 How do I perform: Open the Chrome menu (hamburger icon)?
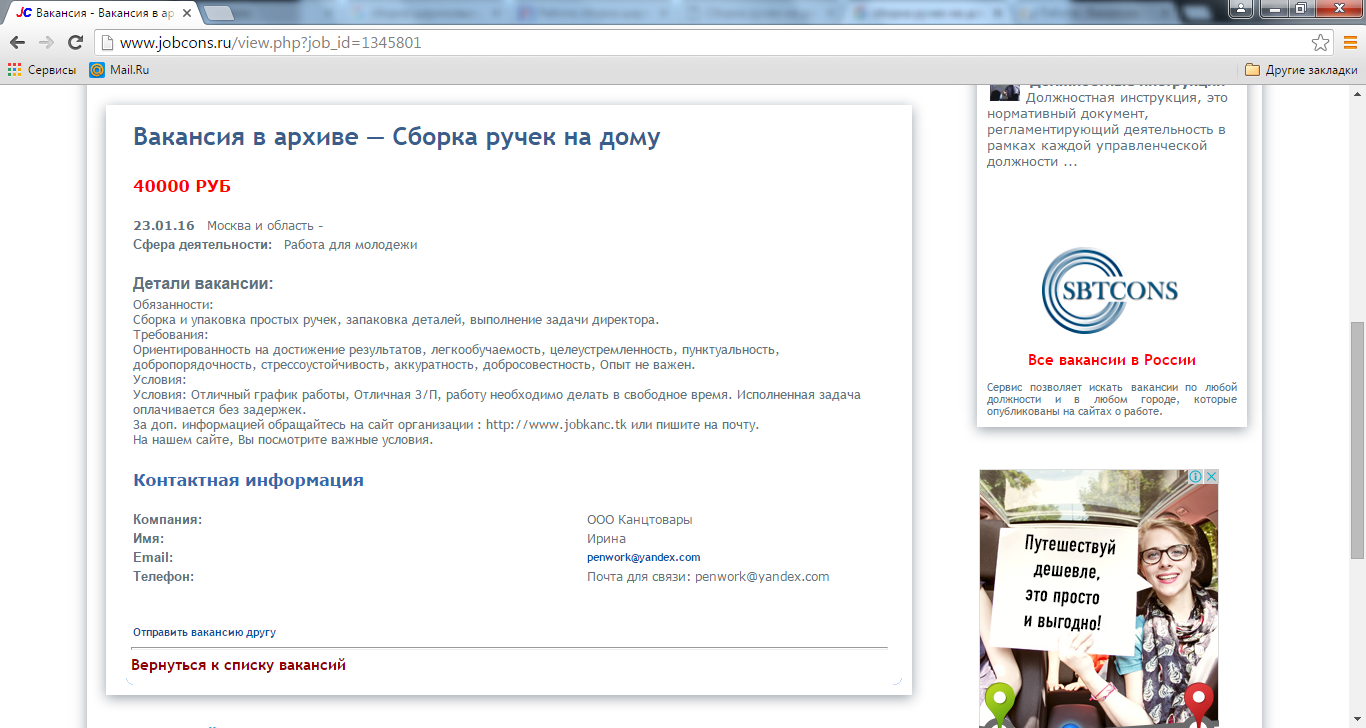click(x=1349, y=43)
